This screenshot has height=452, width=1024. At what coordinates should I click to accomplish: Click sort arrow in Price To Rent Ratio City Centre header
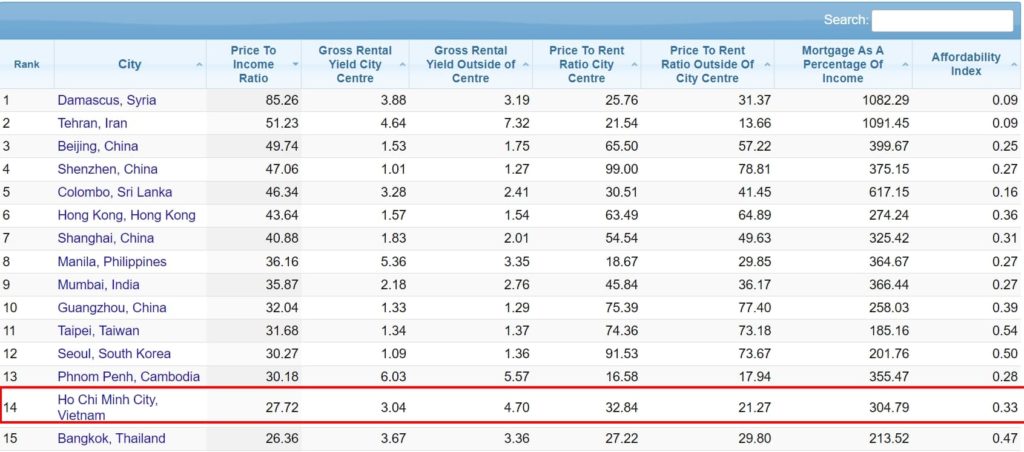point(634,65)
